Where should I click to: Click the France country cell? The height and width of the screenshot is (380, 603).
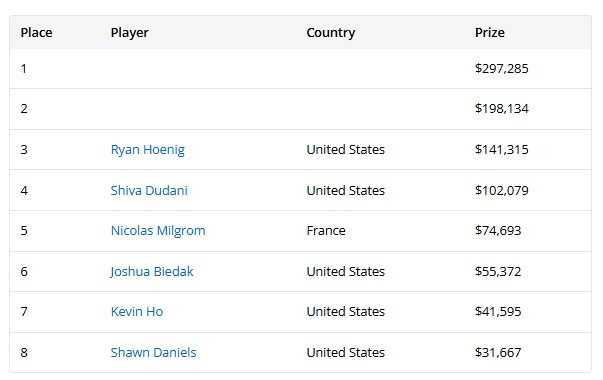[326, 230]
